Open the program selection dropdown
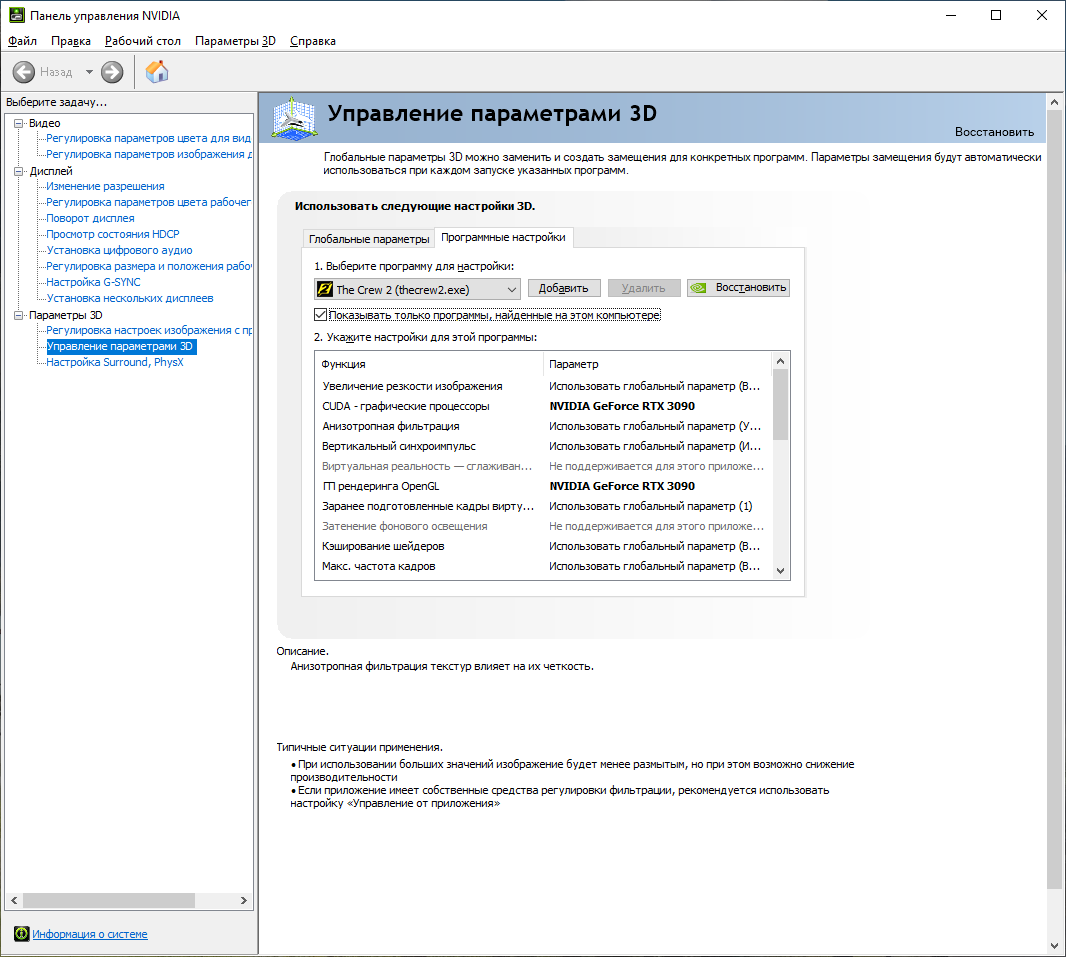 click(417, 290)
